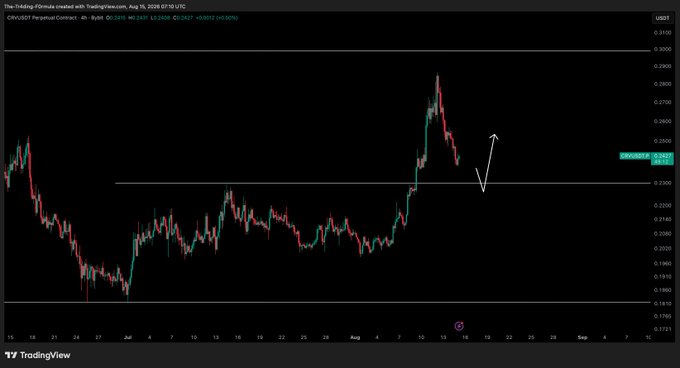Open the USDT currency selector
Screen dimensions: 680x368
pos(662,18)
